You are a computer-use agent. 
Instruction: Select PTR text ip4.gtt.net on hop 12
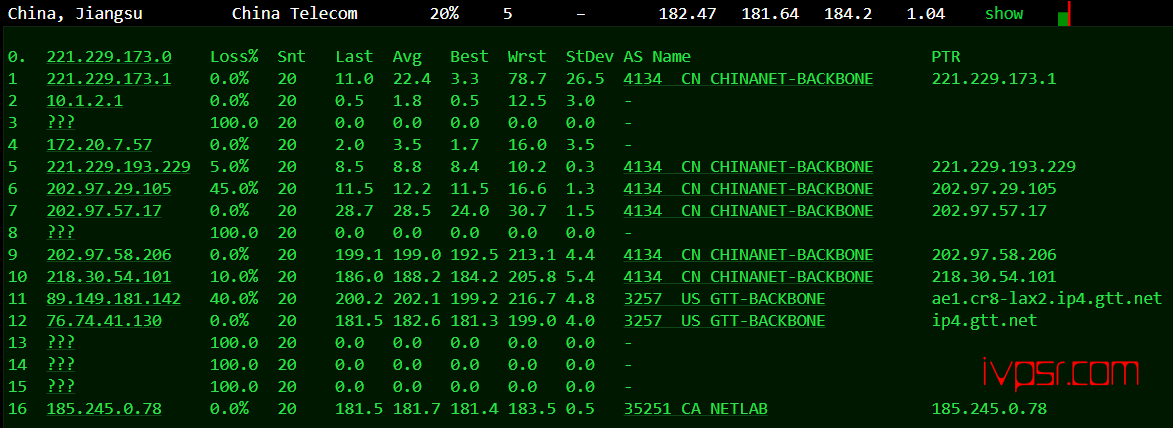[984, 321]
